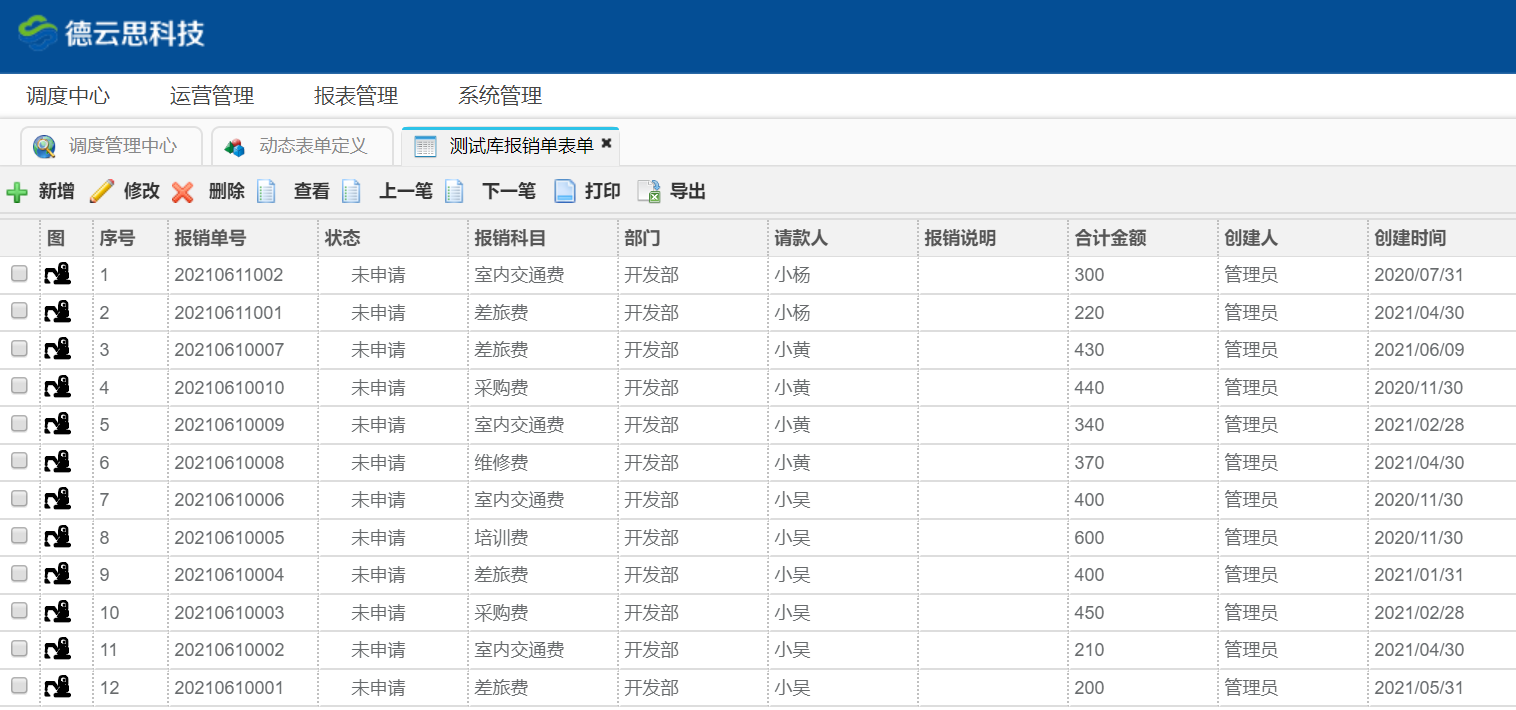
Task: Expand the 报表管理 menu
Action: [x=356, y=96]
